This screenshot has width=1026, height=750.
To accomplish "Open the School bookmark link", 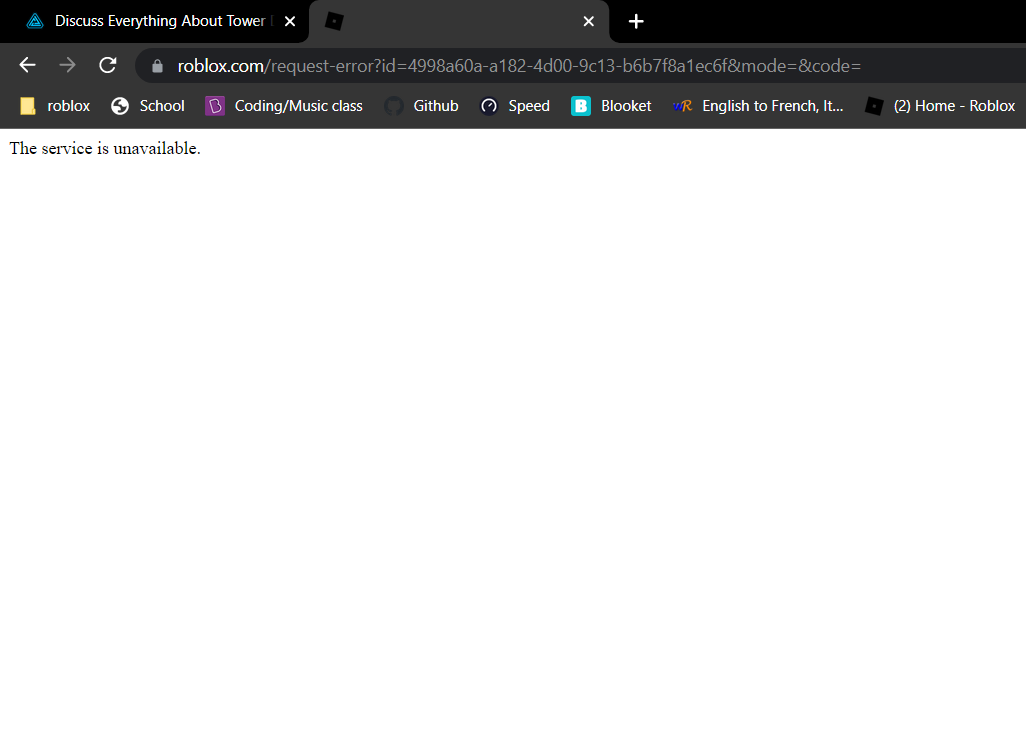I will coord(160,105).
